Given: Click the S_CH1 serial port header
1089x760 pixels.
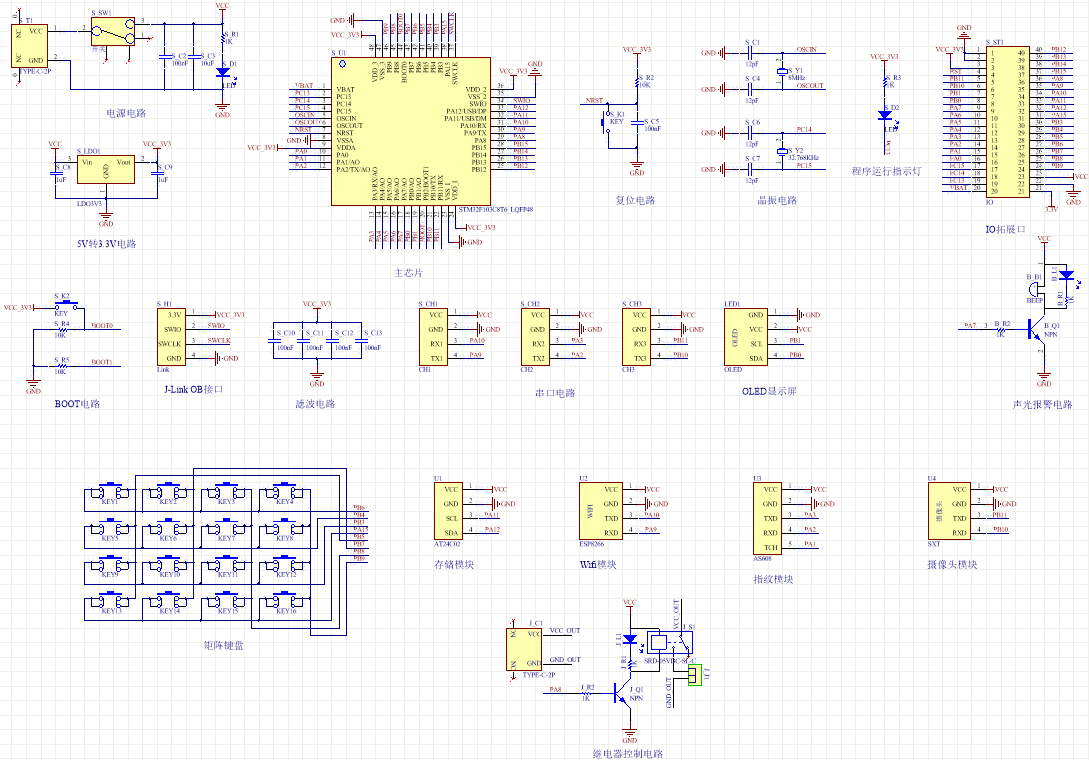Looking at the screenshot, I should [x=433, y=337].
